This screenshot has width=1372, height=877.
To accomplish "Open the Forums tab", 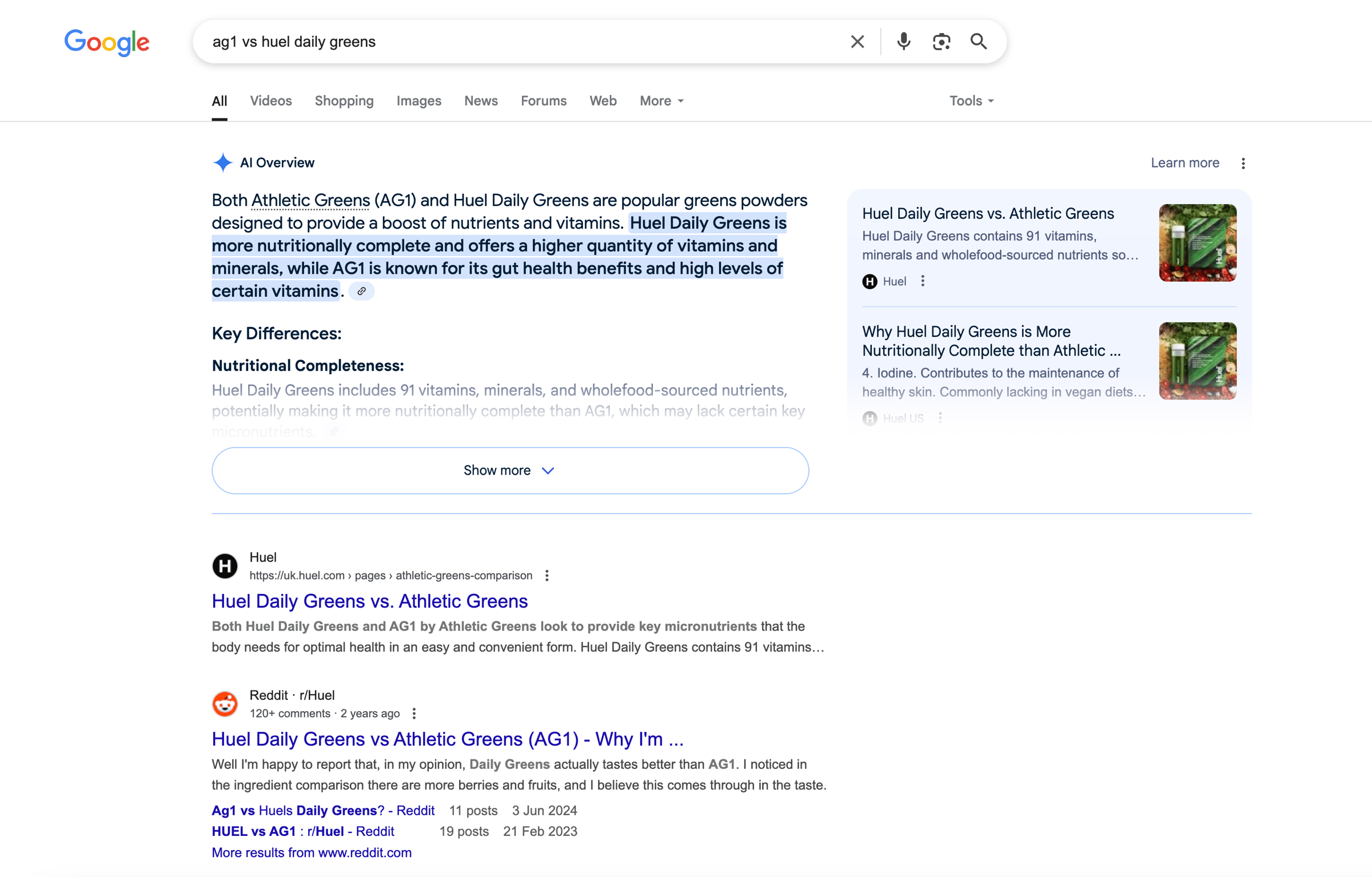I will pos(544,101).
